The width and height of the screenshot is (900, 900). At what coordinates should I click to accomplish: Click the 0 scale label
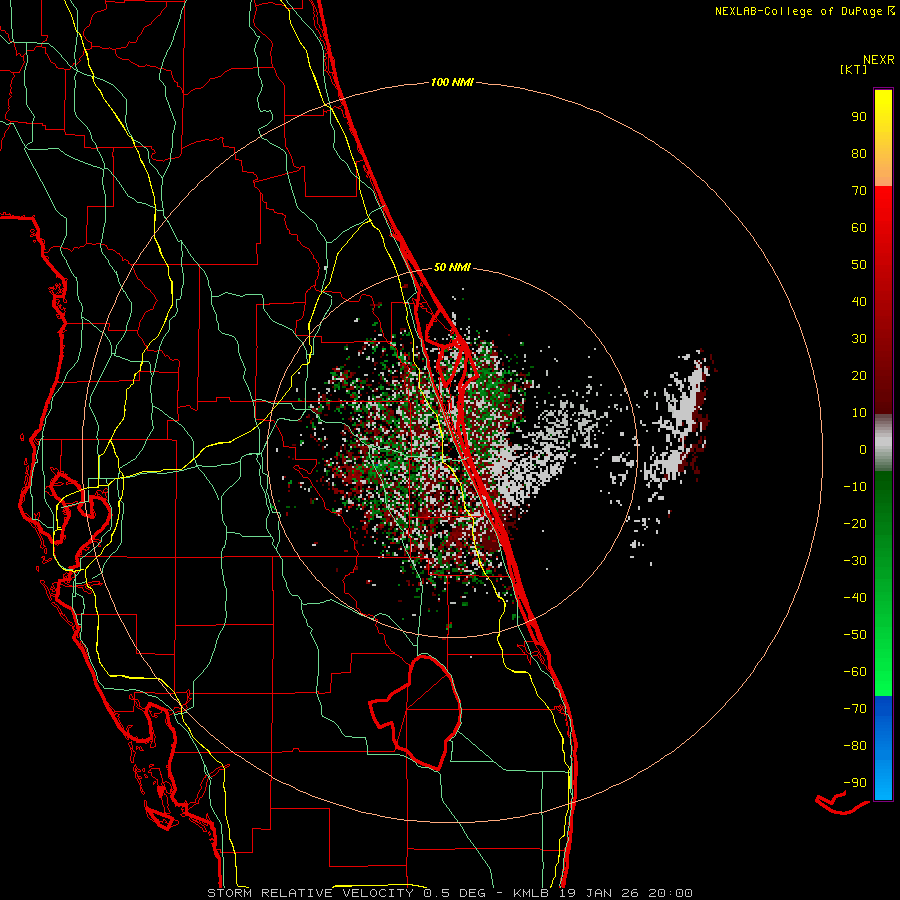pyautogui.click(x=863, y=450)
